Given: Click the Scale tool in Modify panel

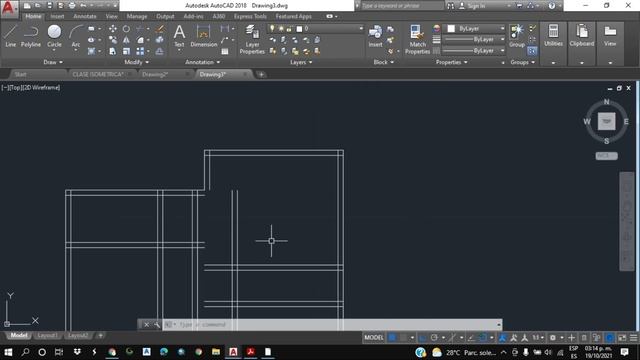Looking at the screenshot, I should click(126, 51).
